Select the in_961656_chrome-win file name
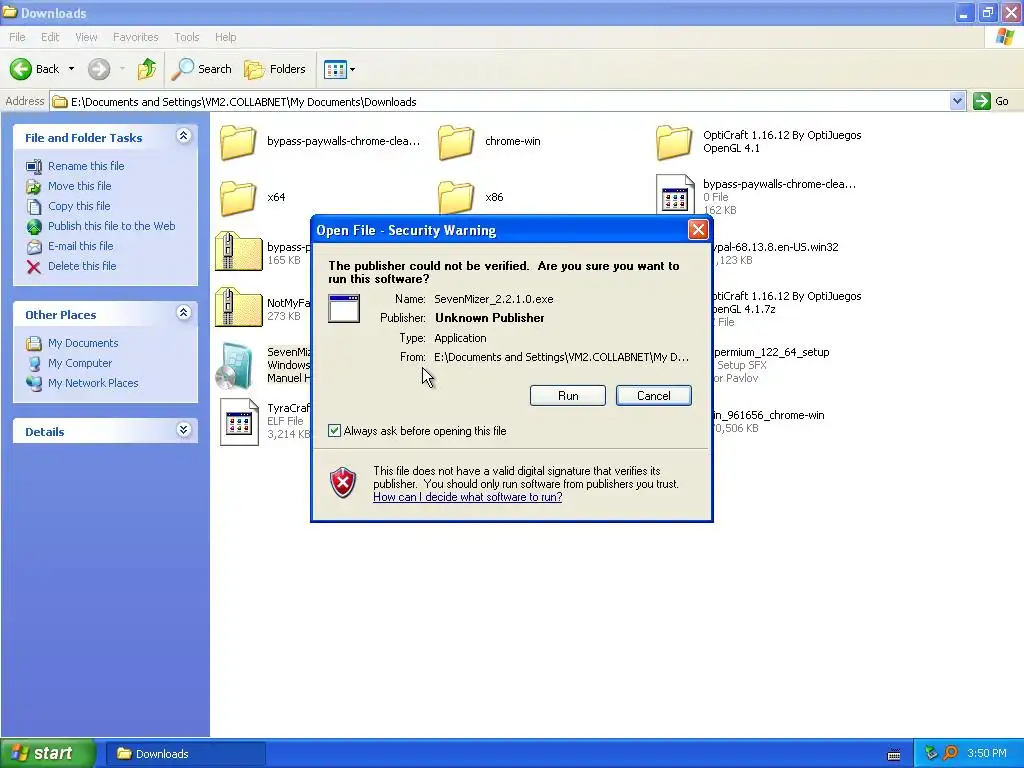Screen dimensions: 1024x768 click(x=769, y=415)
